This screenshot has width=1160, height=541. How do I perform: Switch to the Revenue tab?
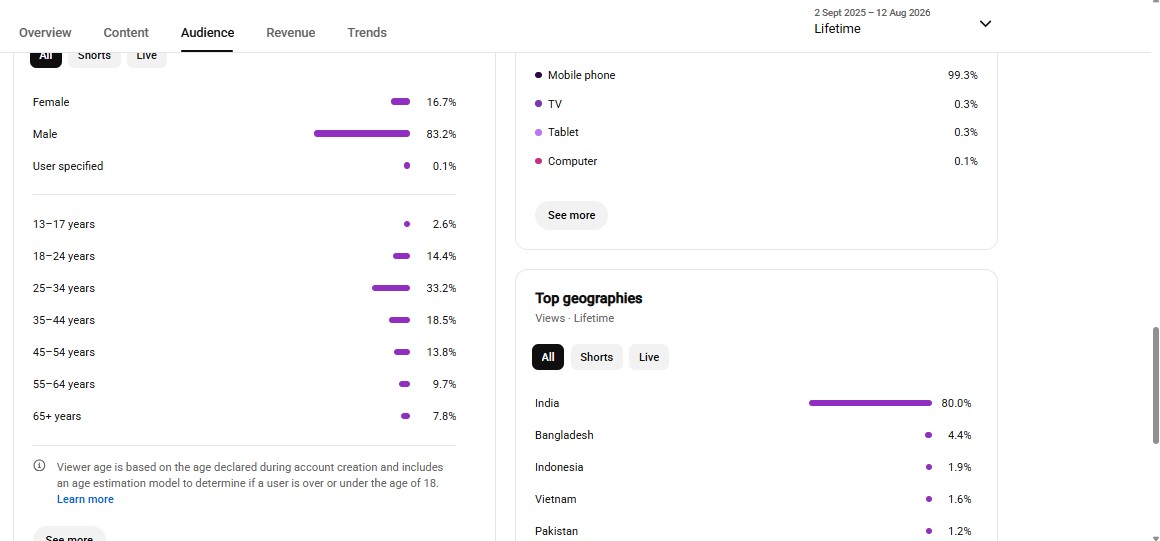291,33
